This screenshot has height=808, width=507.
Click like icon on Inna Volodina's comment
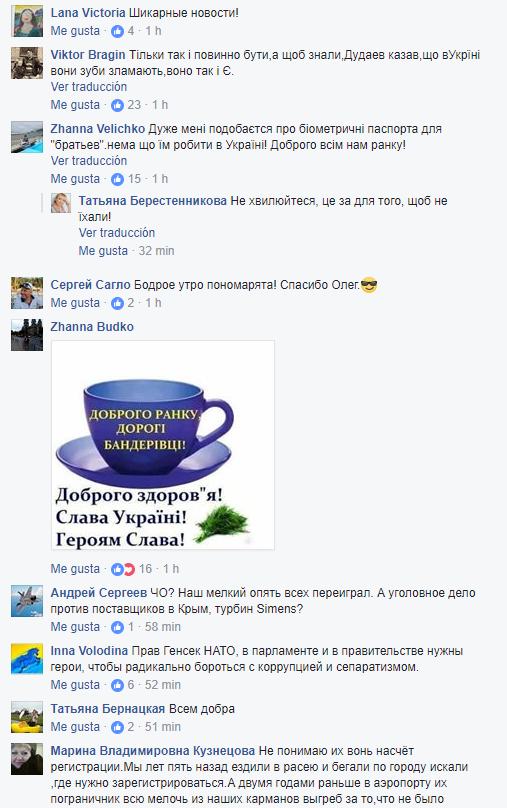(117, 685)
